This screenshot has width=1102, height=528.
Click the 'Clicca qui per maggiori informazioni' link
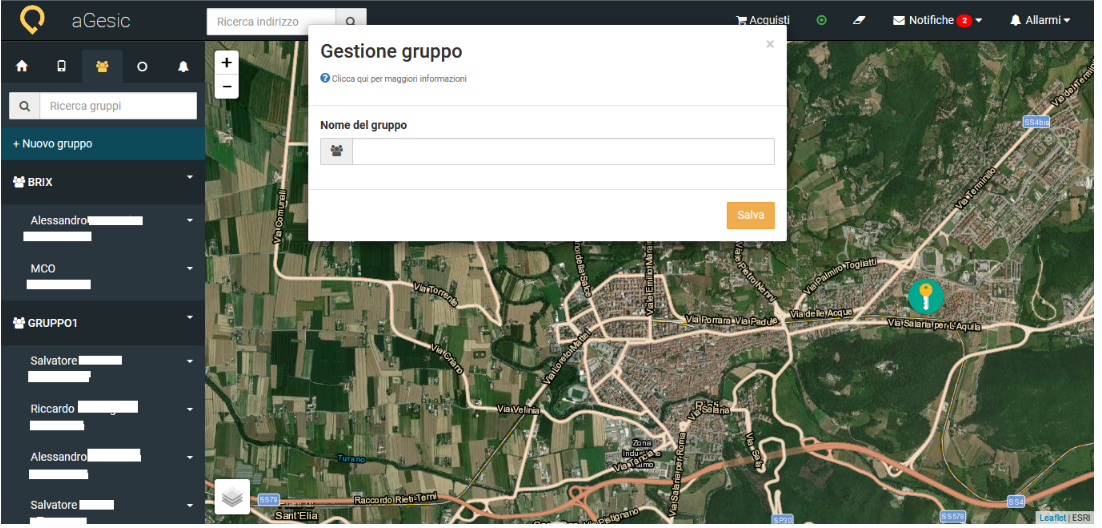[398, 78]
